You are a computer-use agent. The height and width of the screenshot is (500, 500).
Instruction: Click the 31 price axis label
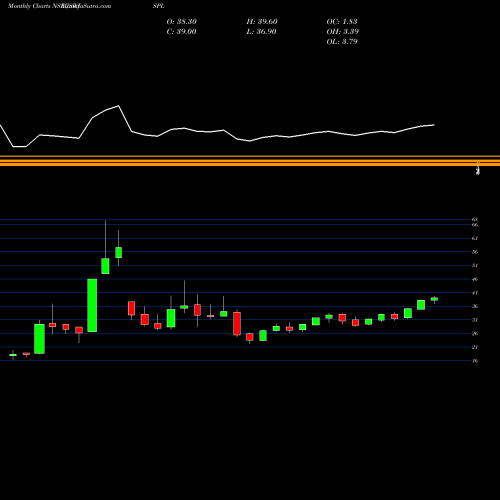coord(475,320)
